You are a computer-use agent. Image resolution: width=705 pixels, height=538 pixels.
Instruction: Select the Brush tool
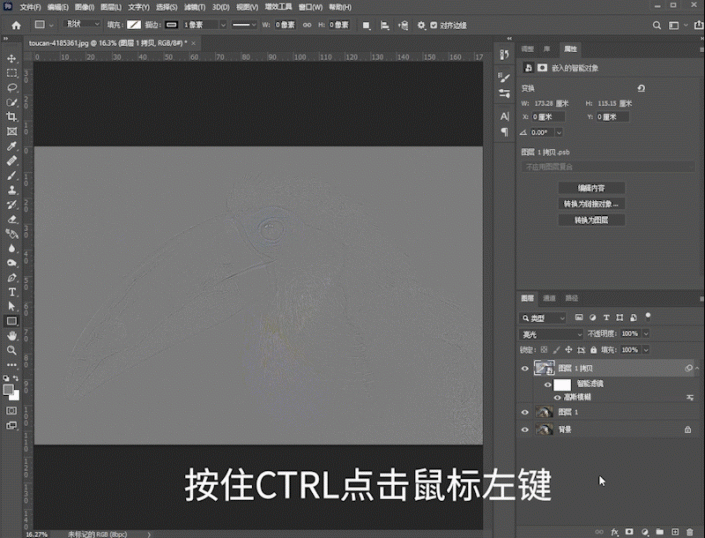[x=12, y=175]
